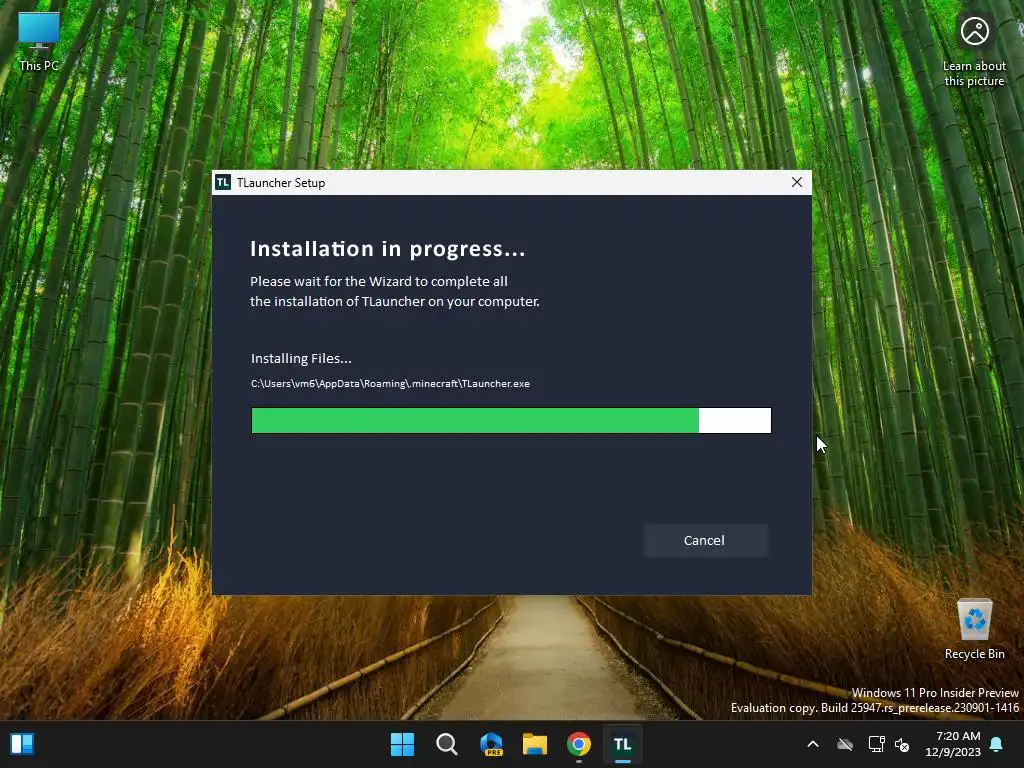Cancel the TLauncher installation
1024x768 pixels.
pyautogui.click(x=705, y=540)
